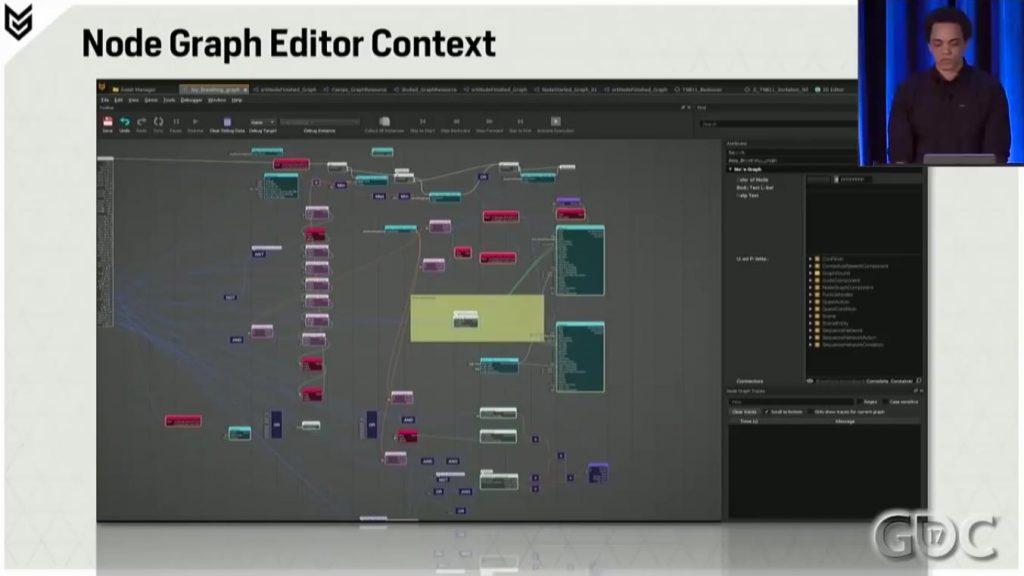The height and width of the screenshot is (576, 1024).
Task: Click the Step Forward icon
Action: pyautogui.click(x=488, y=121)
